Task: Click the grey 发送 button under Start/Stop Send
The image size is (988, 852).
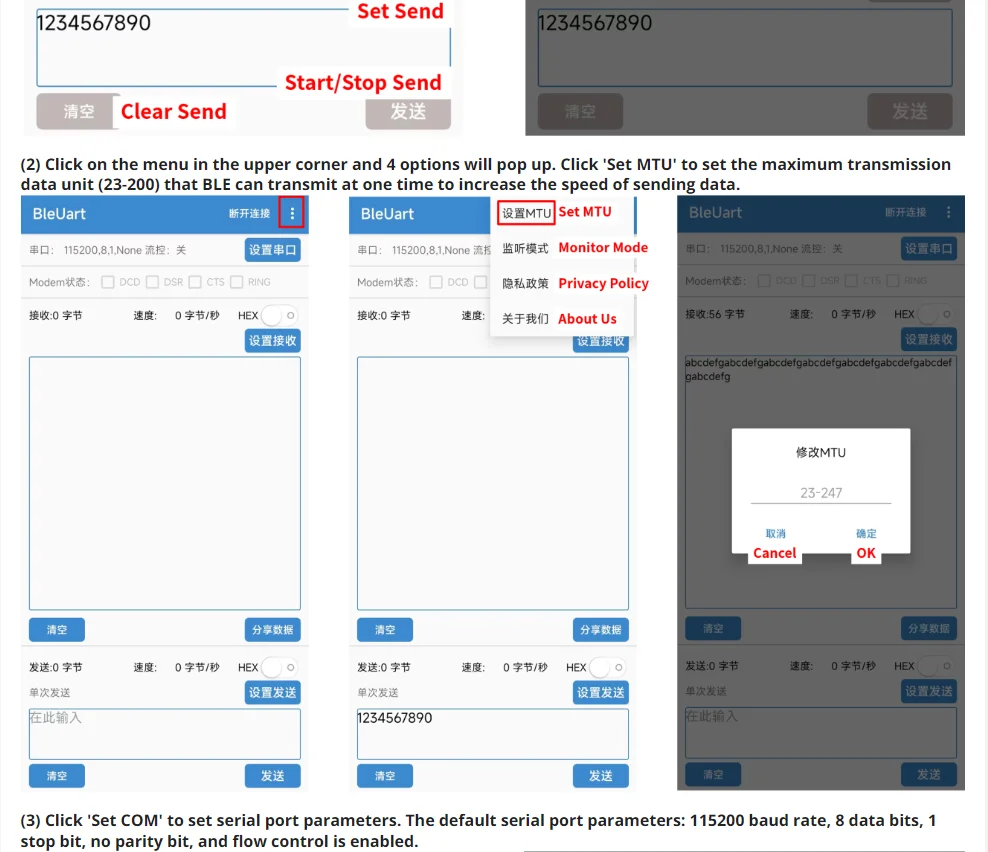Action: click(408, 112)
